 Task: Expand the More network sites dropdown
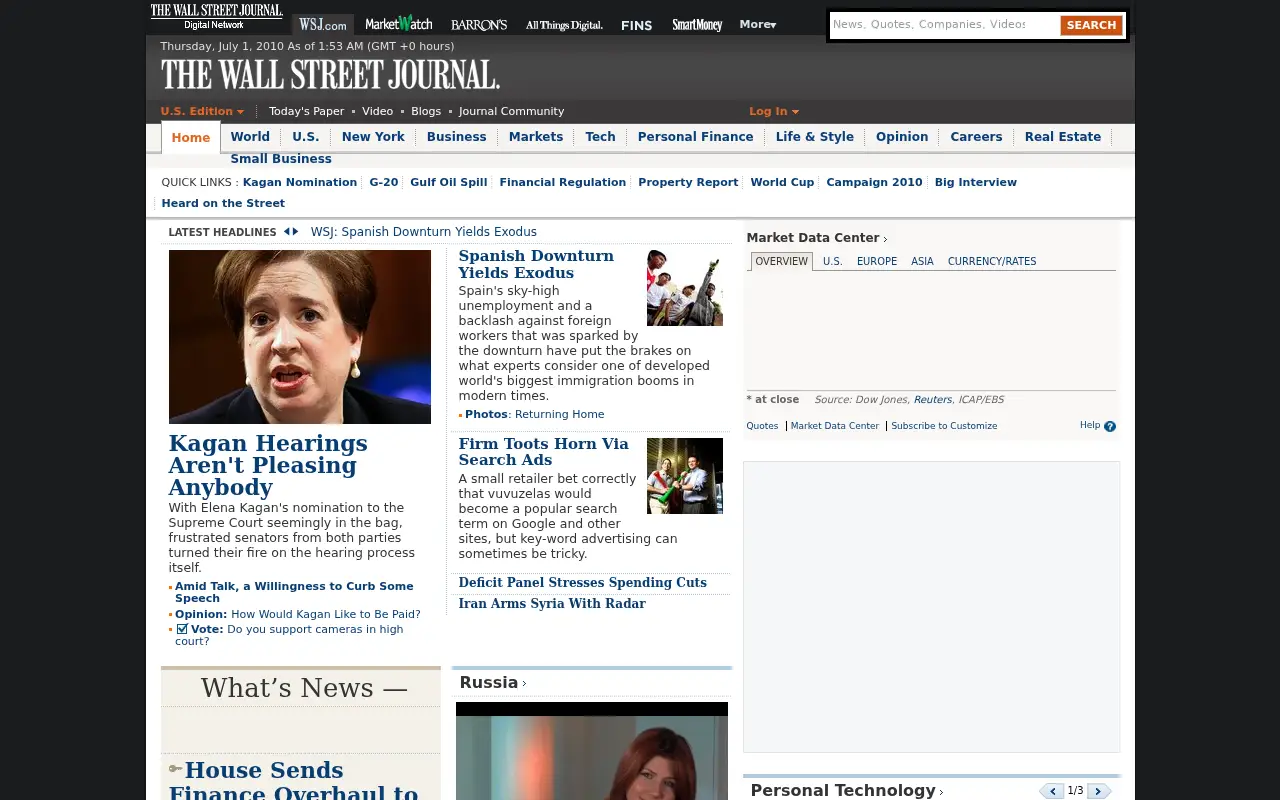click(758, 24)
